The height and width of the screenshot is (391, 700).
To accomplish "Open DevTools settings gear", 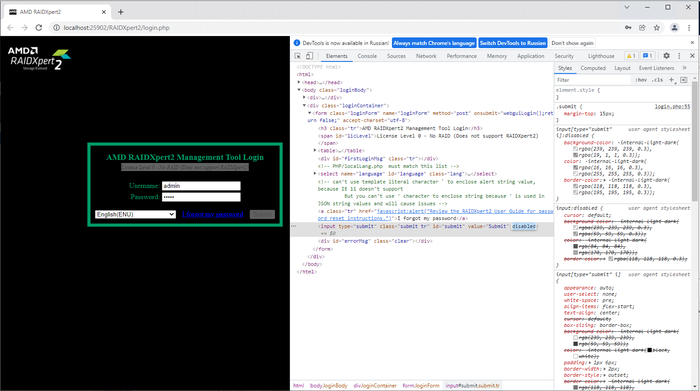I will point(667,56).
